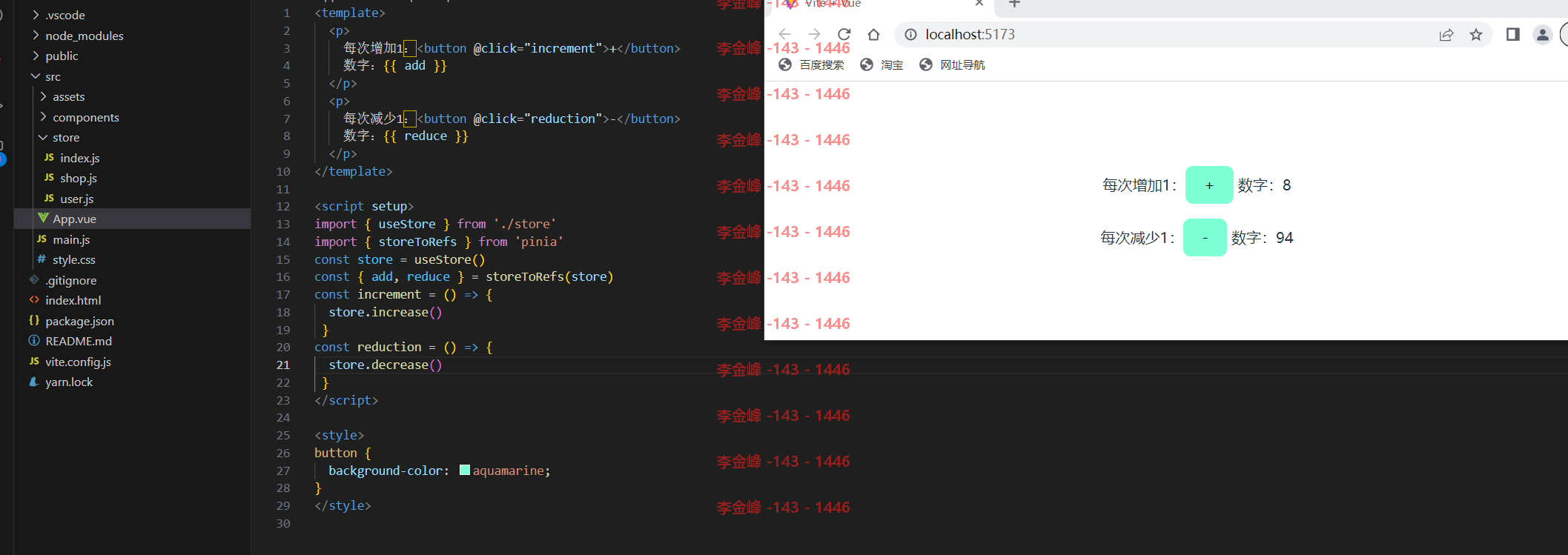The width and height of the screenshot is (1568, 555).
Task: View site information icon in address bar
Action: [910, 34]
